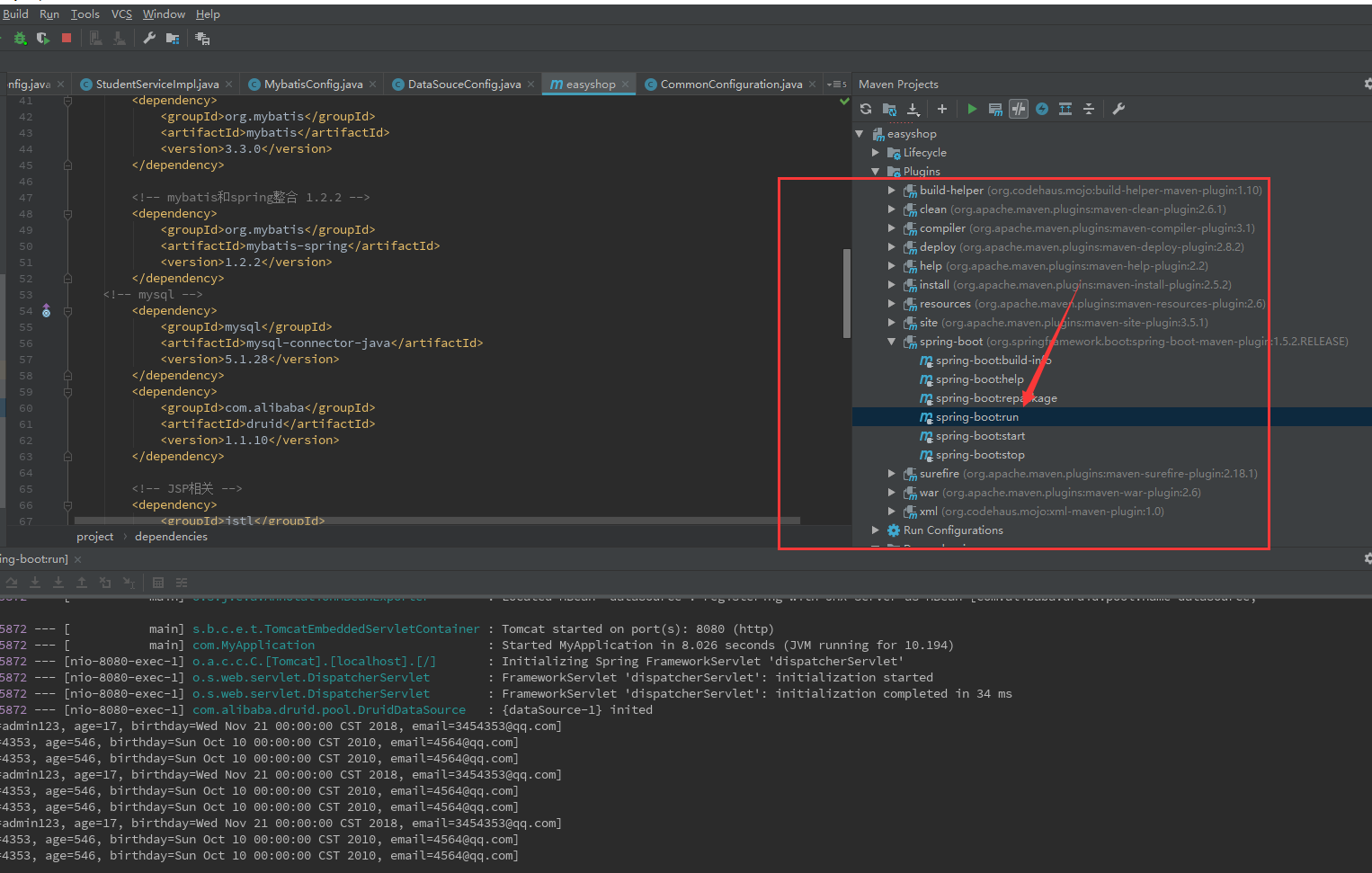Open the VCS menu
This screenshot has width=1372, height=873.
120,13
